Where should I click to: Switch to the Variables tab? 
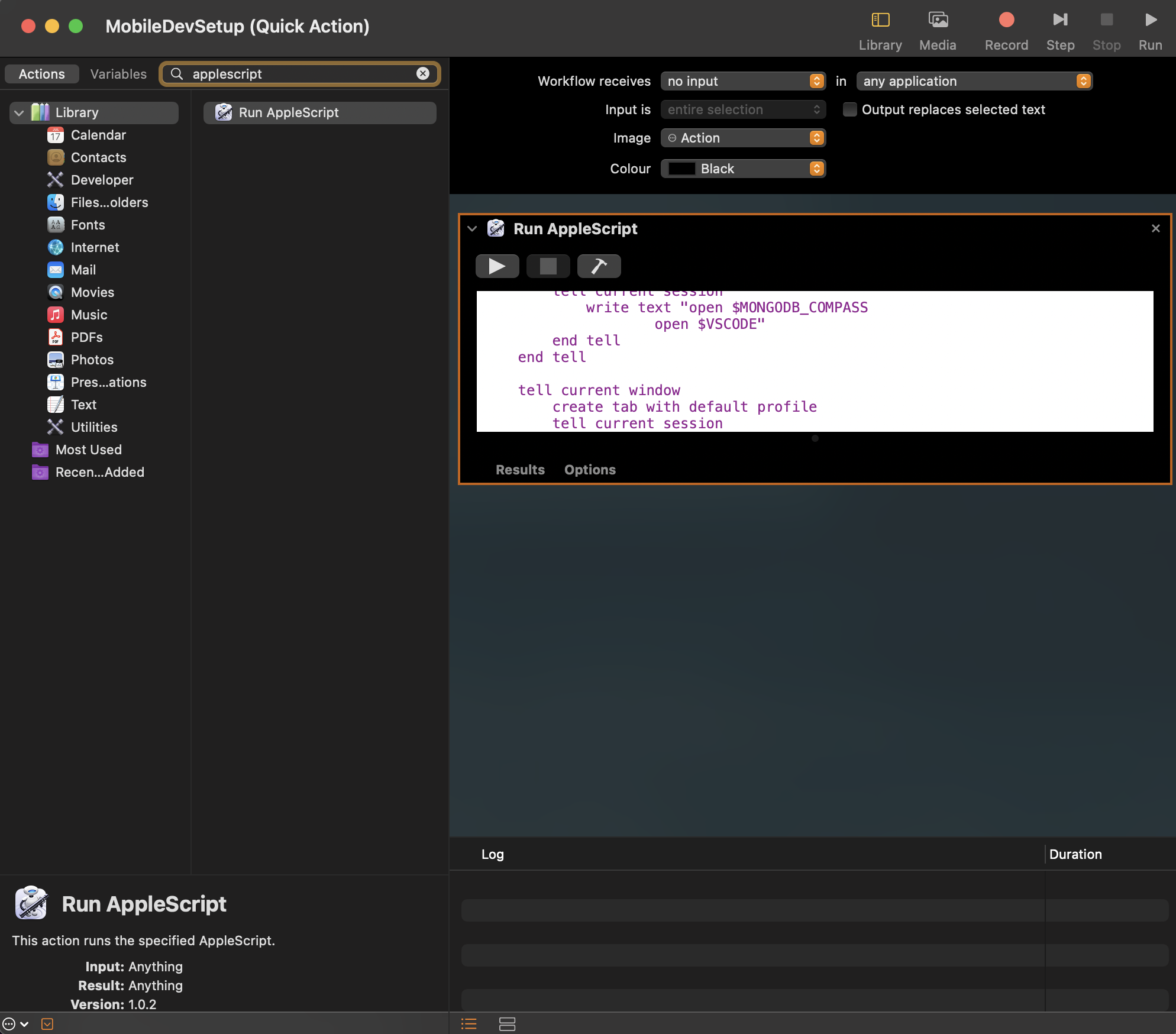(x=118, y=74)
